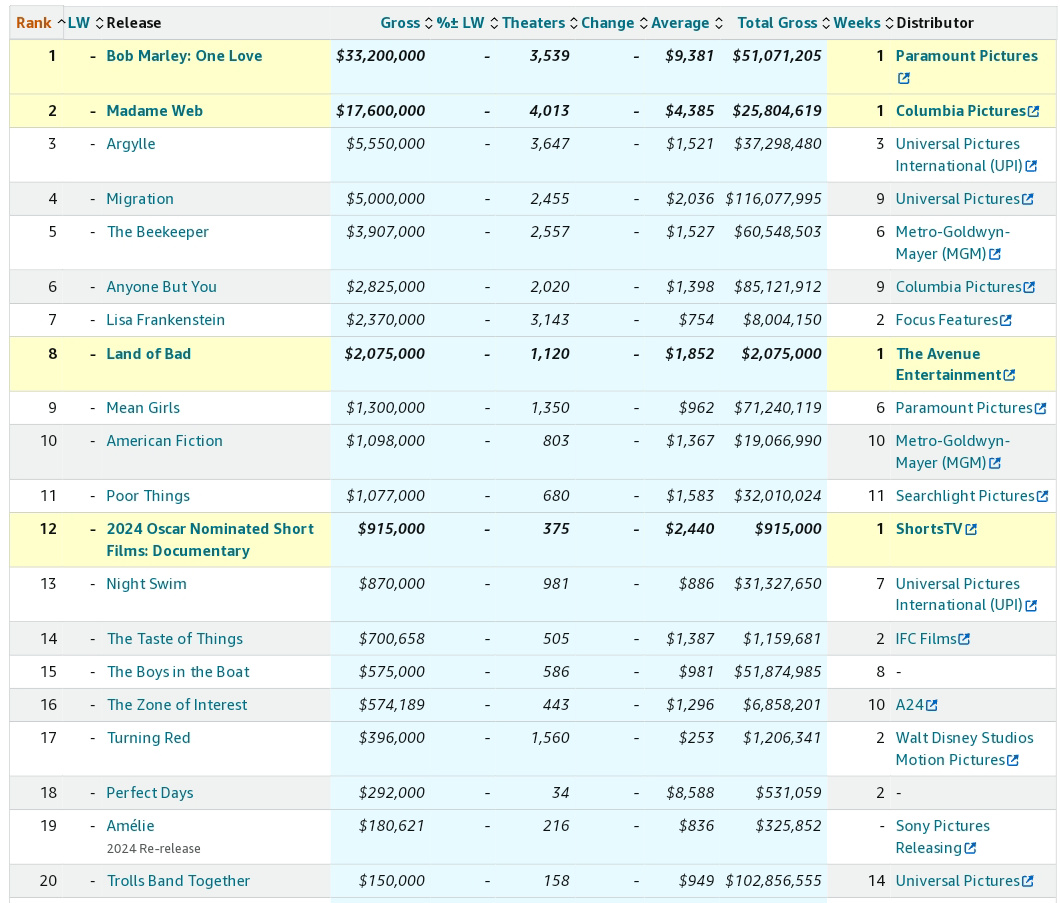The image size is (1060, 903).
Task: Open American Fiction release link
Action: 164,441
